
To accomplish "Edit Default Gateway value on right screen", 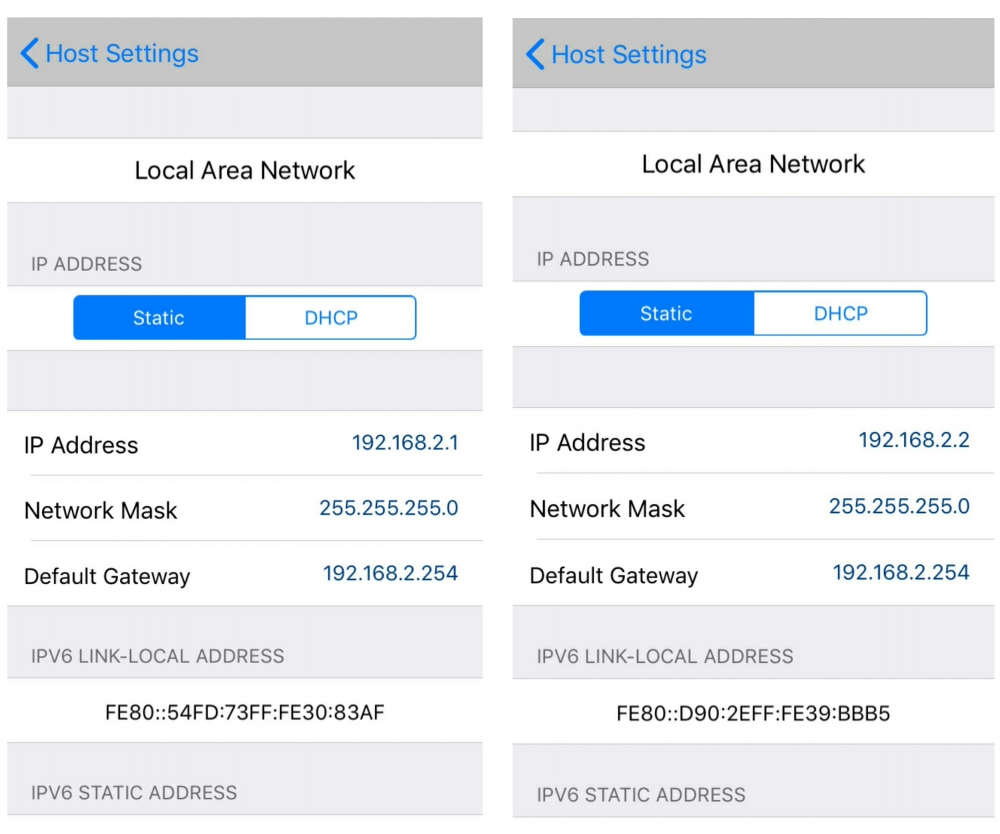I will [x=901, y=572].
